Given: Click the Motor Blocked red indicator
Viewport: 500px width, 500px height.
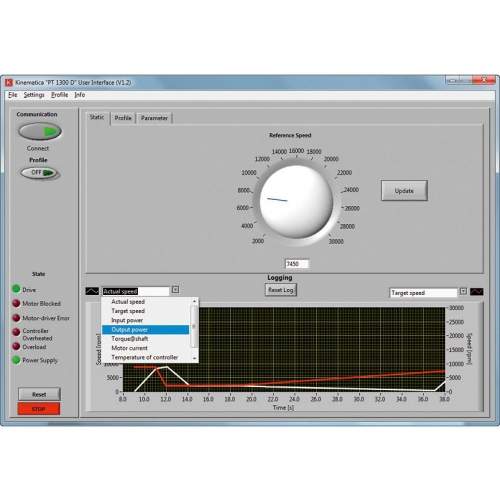Looking at the screenshot, I should pyautogui.click(x=16, y=303).
